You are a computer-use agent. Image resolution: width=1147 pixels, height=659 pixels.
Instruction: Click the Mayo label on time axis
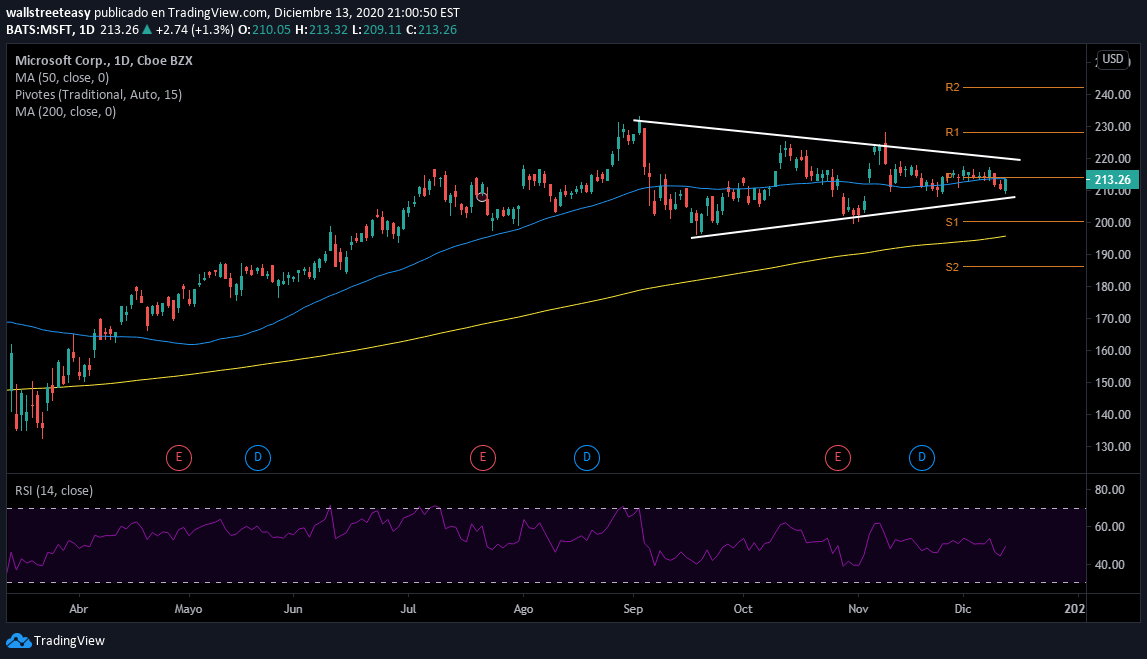coord(189,609)
